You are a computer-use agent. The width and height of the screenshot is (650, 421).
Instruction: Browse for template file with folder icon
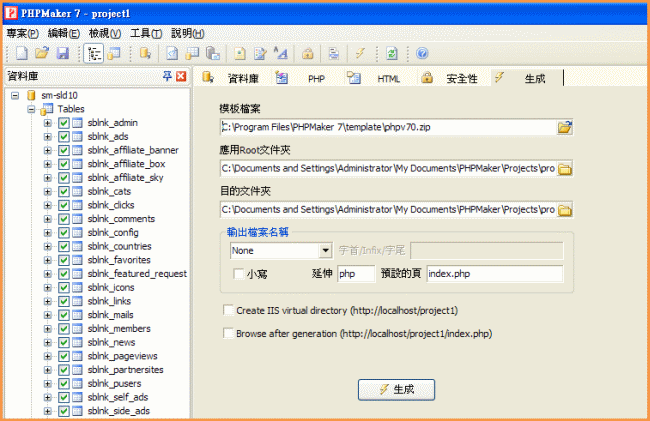tap(564, 127)
